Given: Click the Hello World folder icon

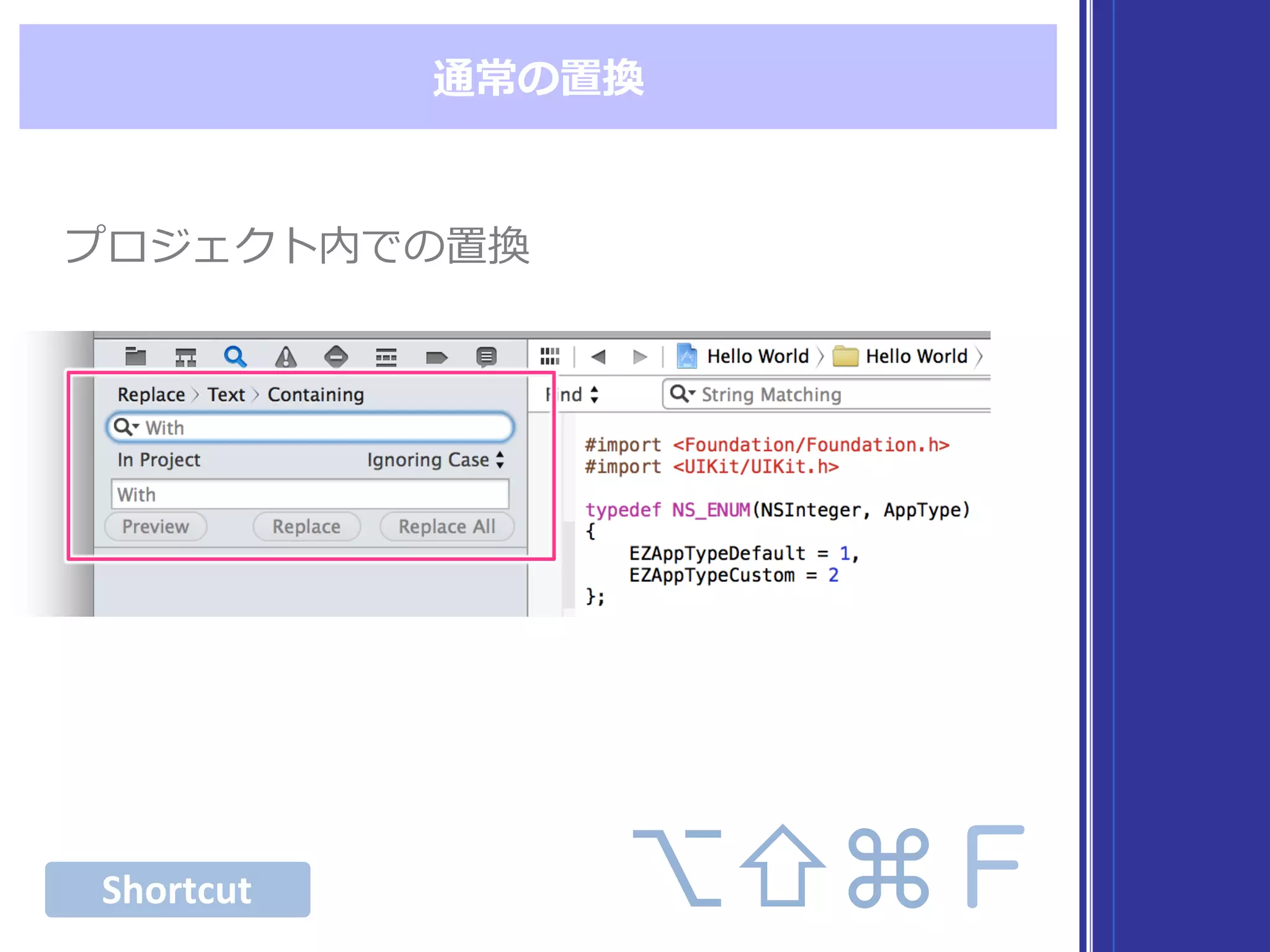Looking at the screenshot, I should (x=845, y=356).
